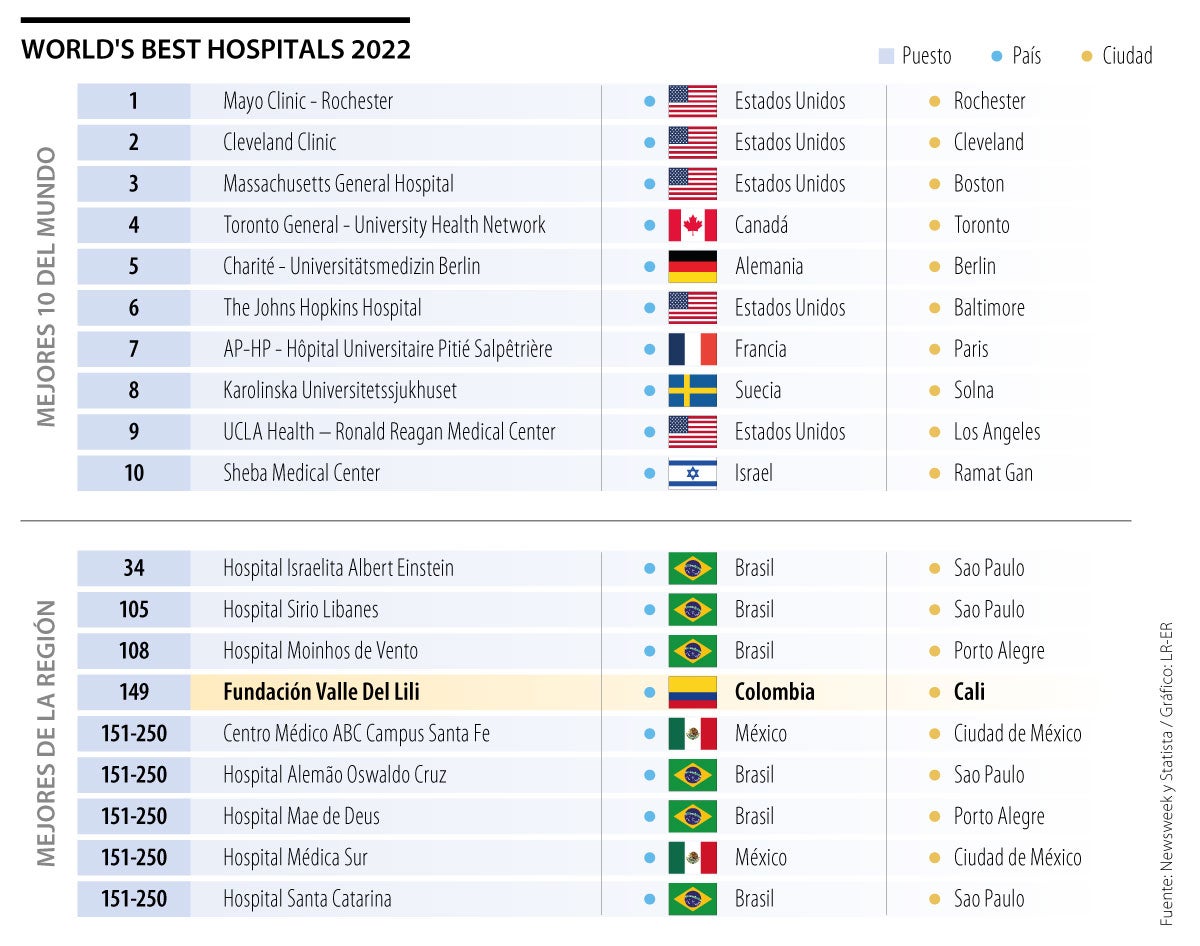
Task: Click the French flag icon
Action: point(692,349)
